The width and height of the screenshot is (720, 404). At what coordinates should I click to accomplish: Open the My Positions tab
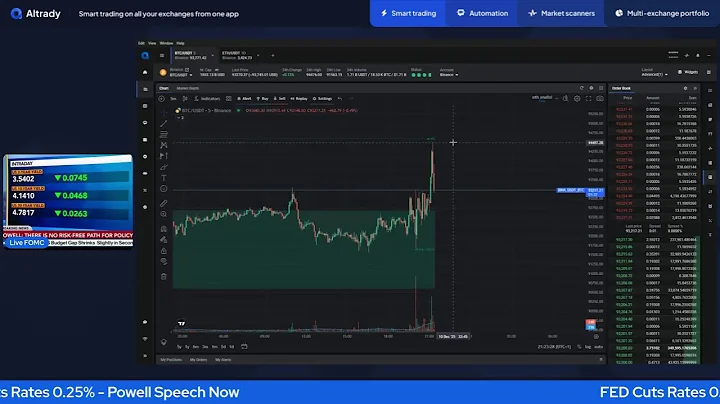click(x=171, y=360)
